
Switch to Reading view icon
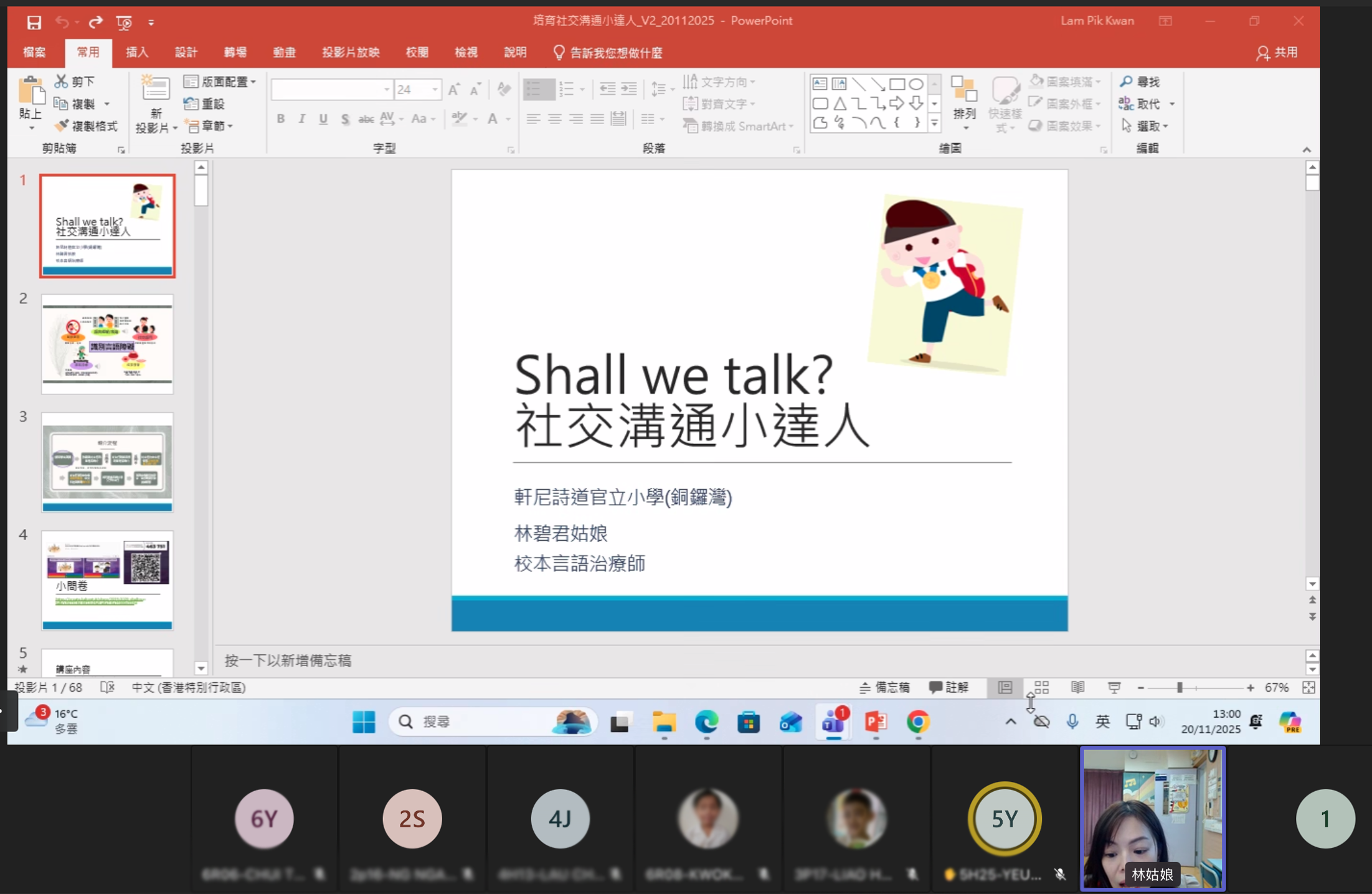point(1077,687)
